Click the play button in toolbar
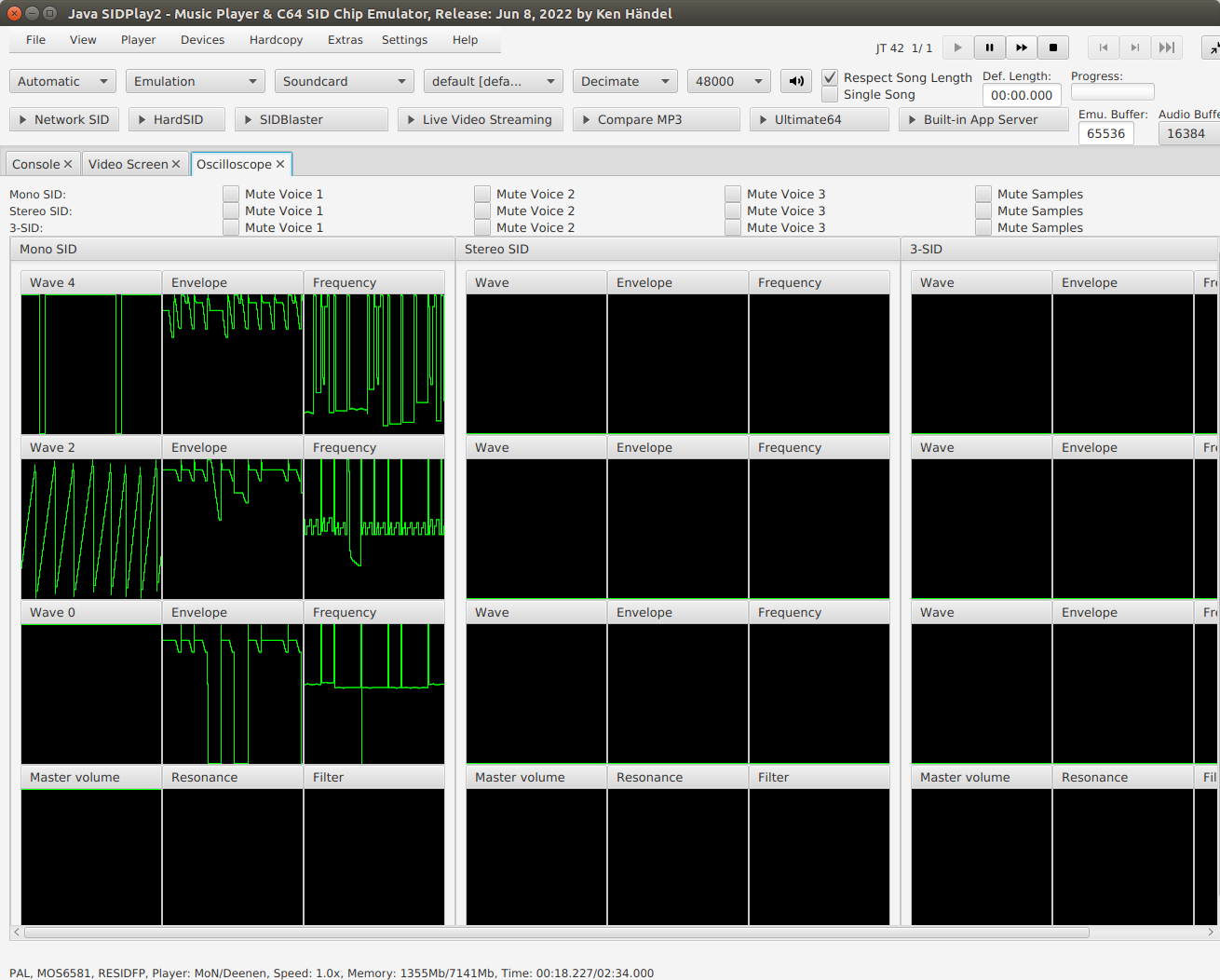1220x980 pixels. click(x=957, y=48)
